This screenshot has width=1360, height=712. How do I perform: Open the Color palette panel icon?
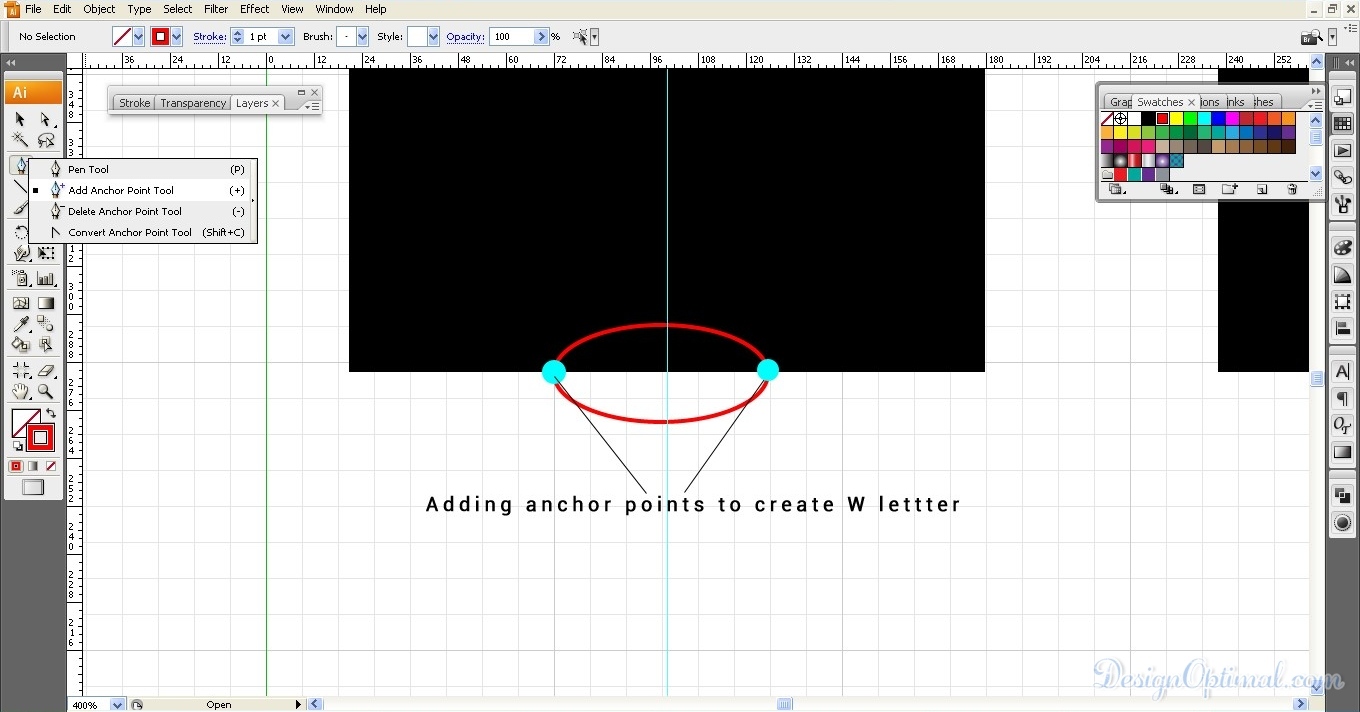pos(1343,248)
